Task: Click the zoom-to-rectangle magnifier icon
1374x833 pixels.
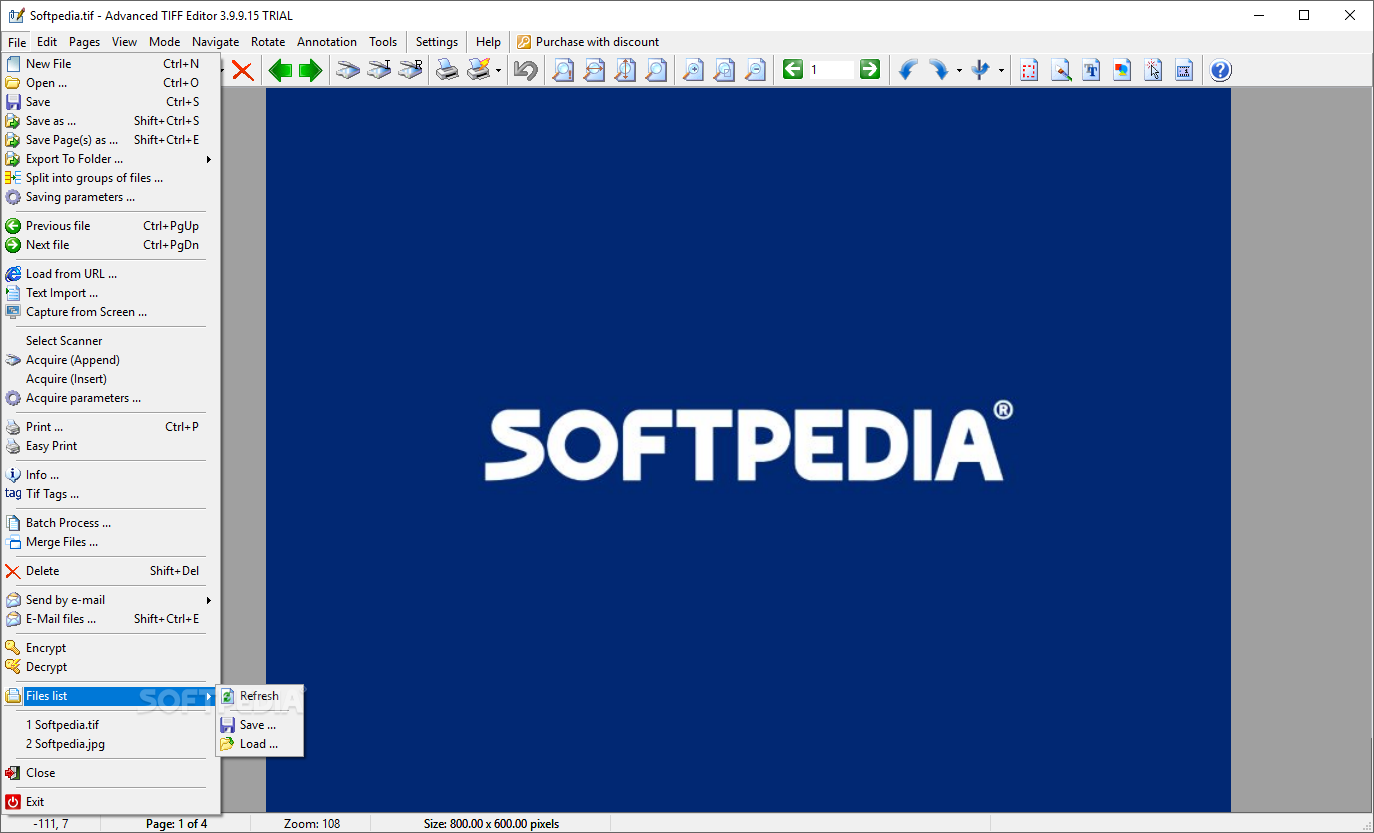Action: click(x=724, y=70)
